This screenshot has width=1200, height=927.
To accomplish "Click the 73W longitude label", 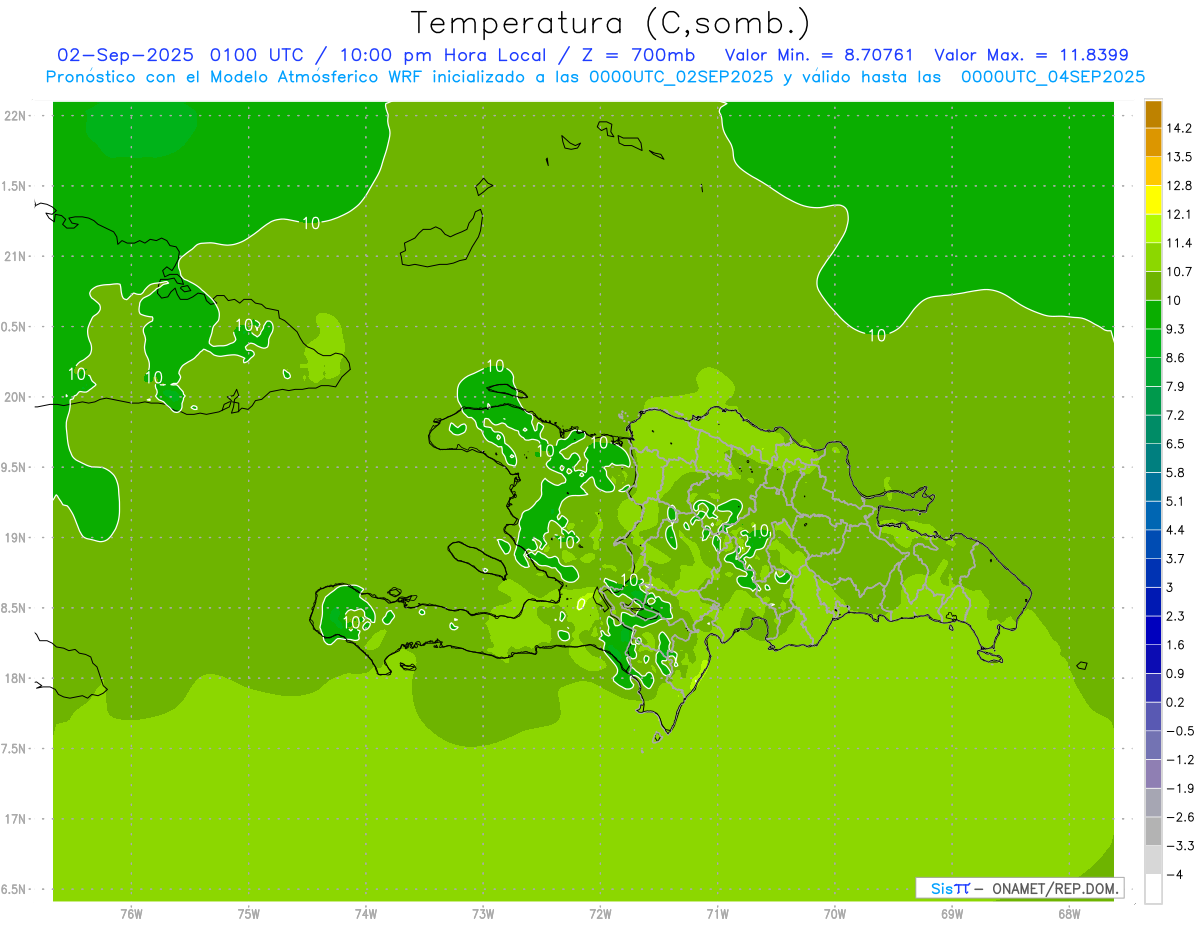I will click(483, 914).
